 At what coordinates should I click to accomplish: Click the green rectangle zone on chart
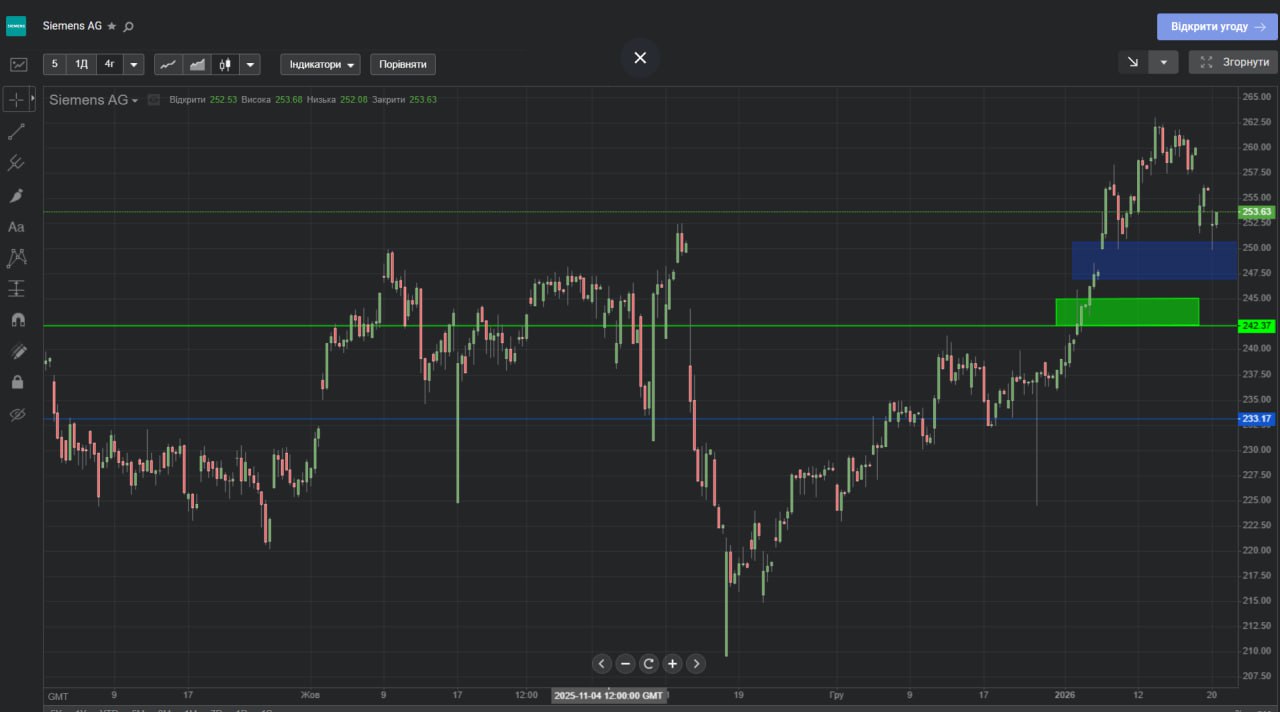[x=1127, y=311]
